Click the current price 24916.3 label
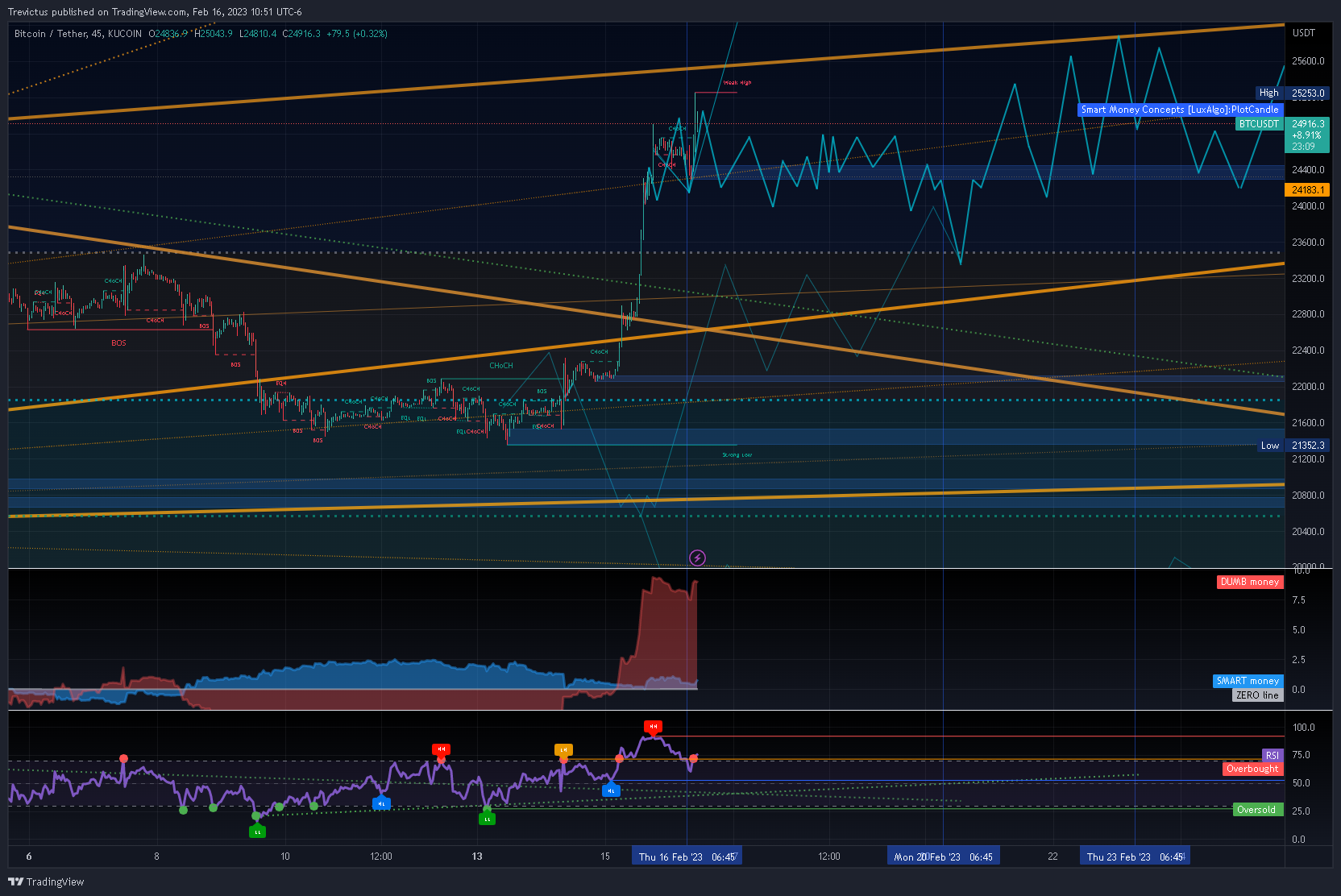The width and height of the screenshot is (1341, 896). pos(1307,124)
